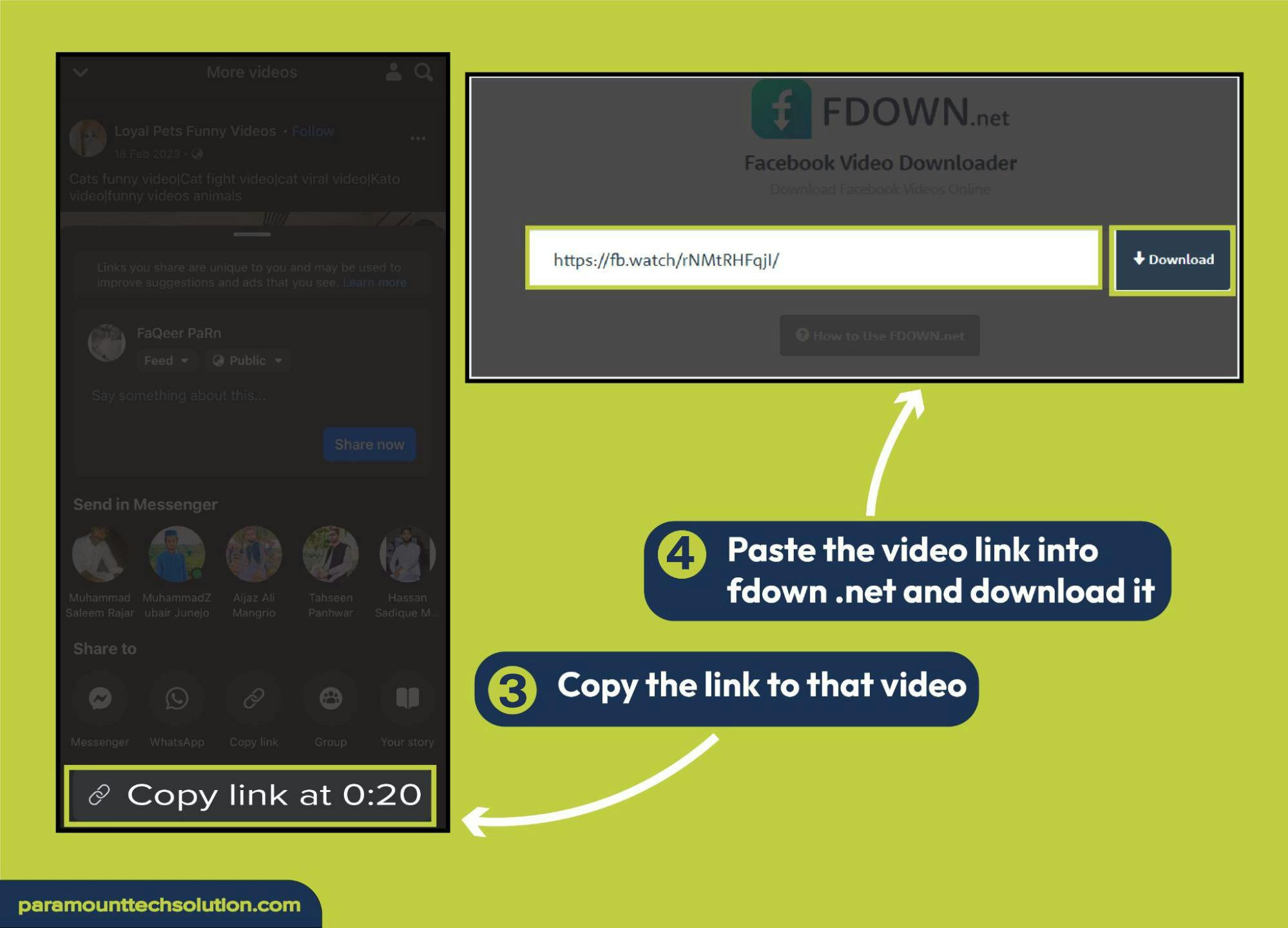Share via the Messenger icon

click(x=100, y=698)
